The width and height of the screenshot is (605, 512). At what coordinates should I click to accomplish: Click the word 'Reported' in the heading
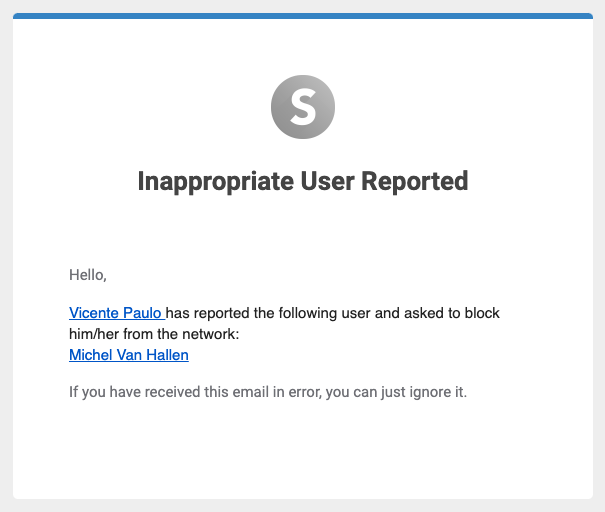(415, 181)
